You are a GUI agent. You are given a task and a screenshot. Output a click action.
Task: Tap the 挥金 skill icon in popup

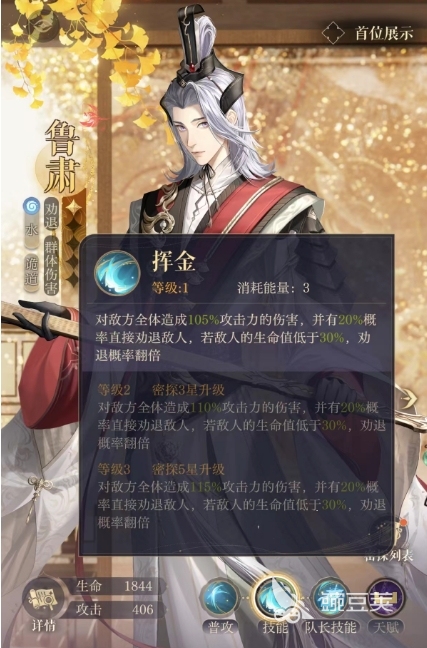click(117, 273)
